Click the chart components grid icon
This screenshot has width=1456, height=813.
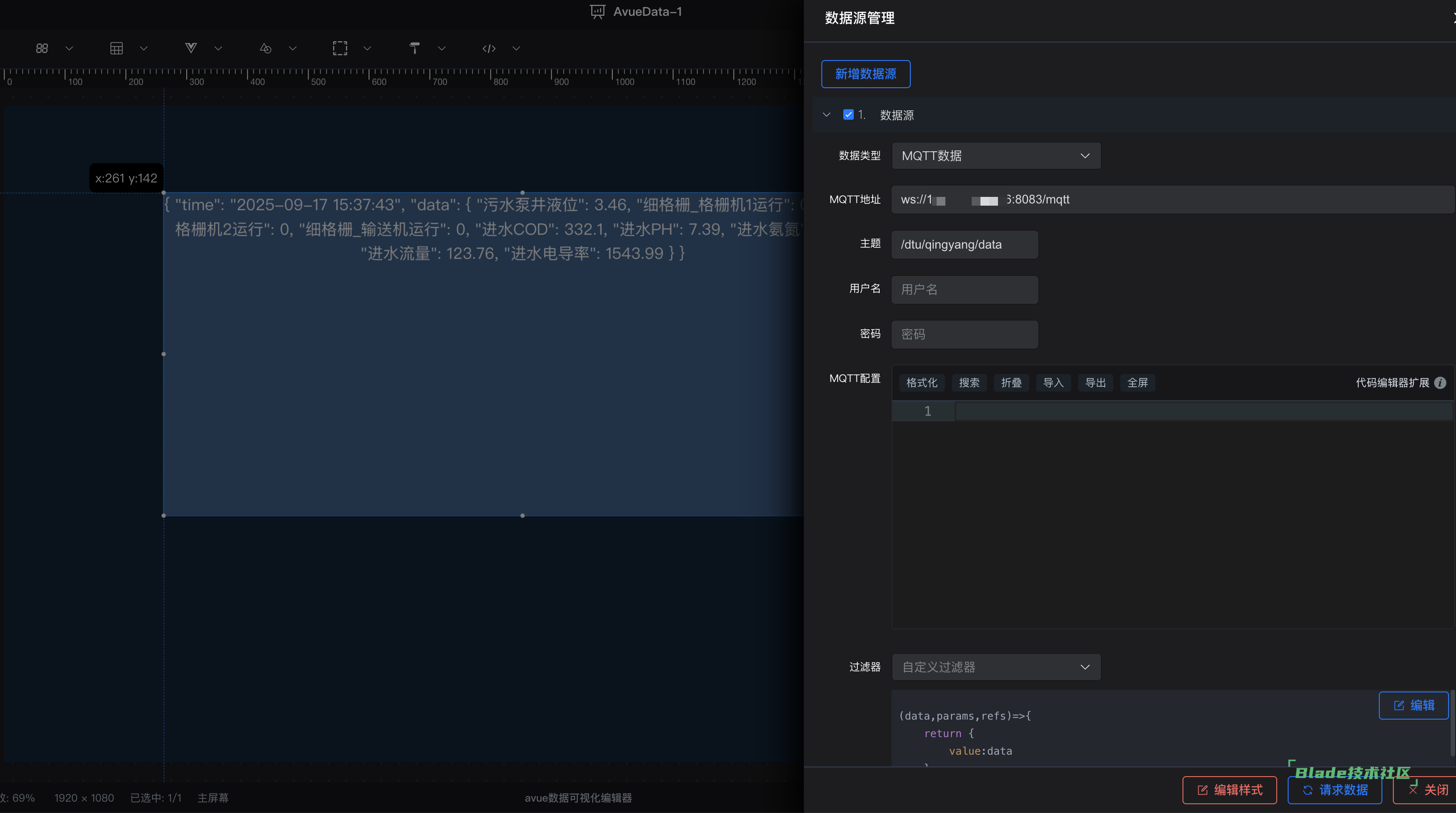42,49
